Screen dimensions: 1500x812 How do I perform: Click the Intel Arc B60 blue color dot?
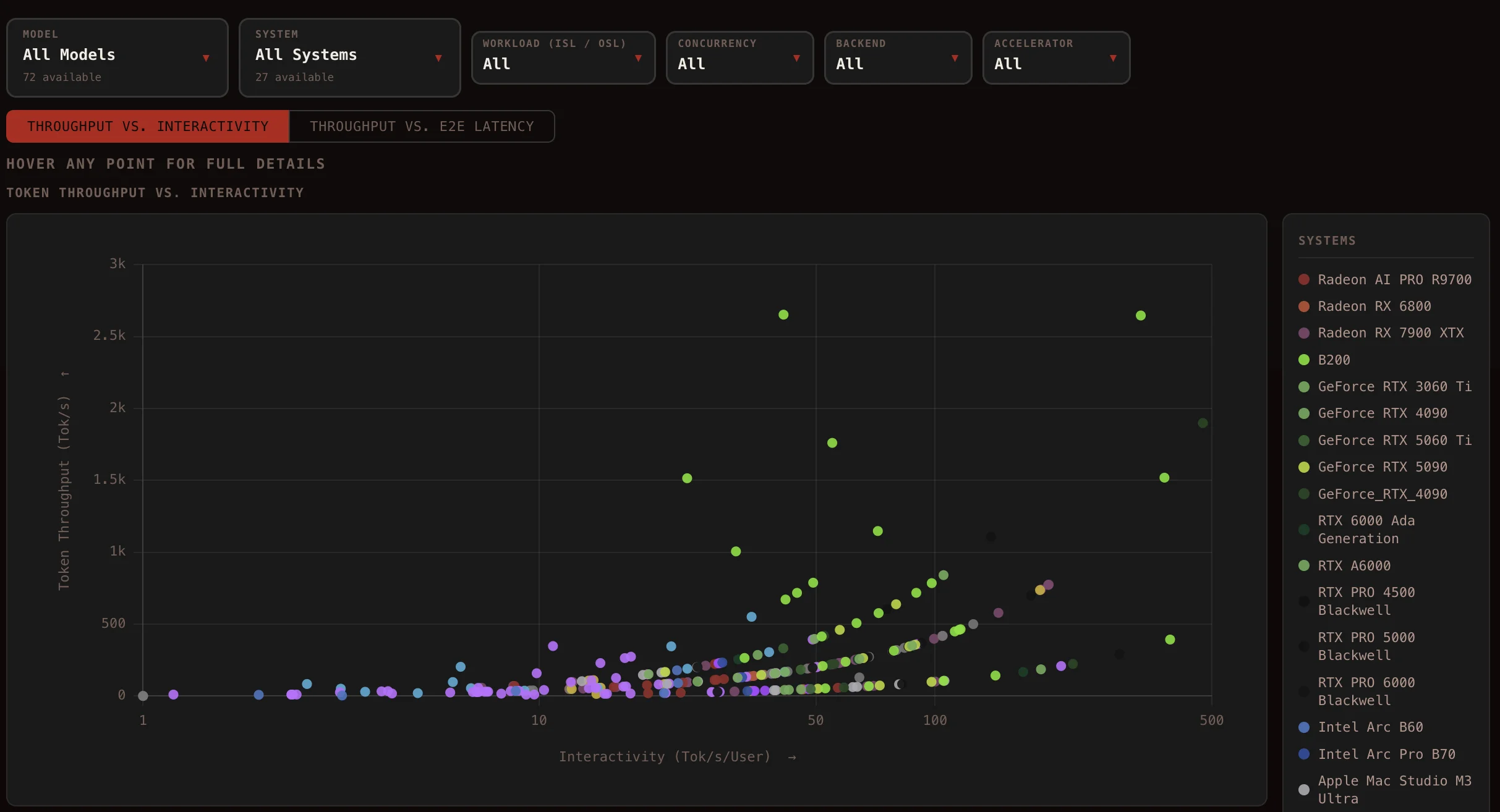coord(1304,727)
